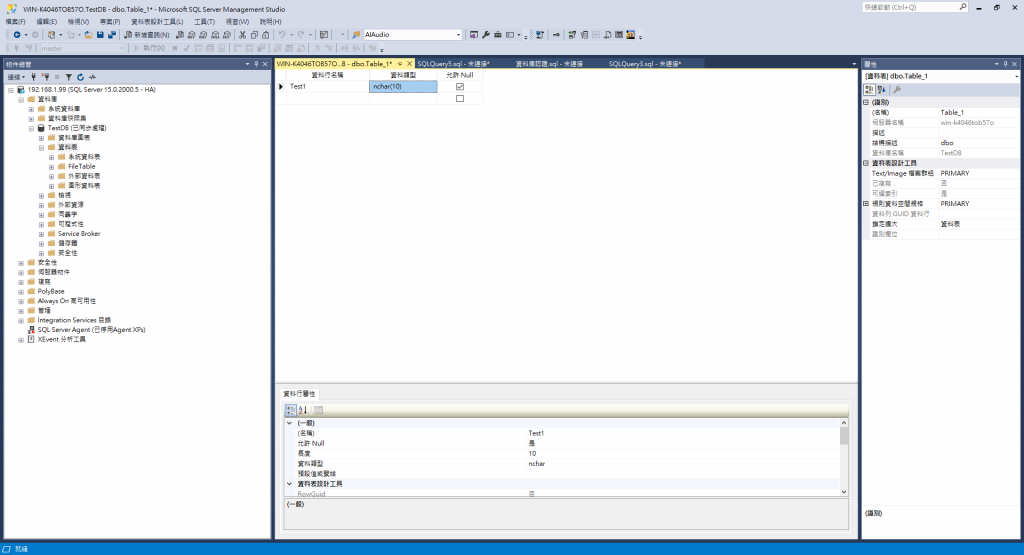
Task: Select the 資料行屬性 column properties tab
Action: click(x=299, y=394)
